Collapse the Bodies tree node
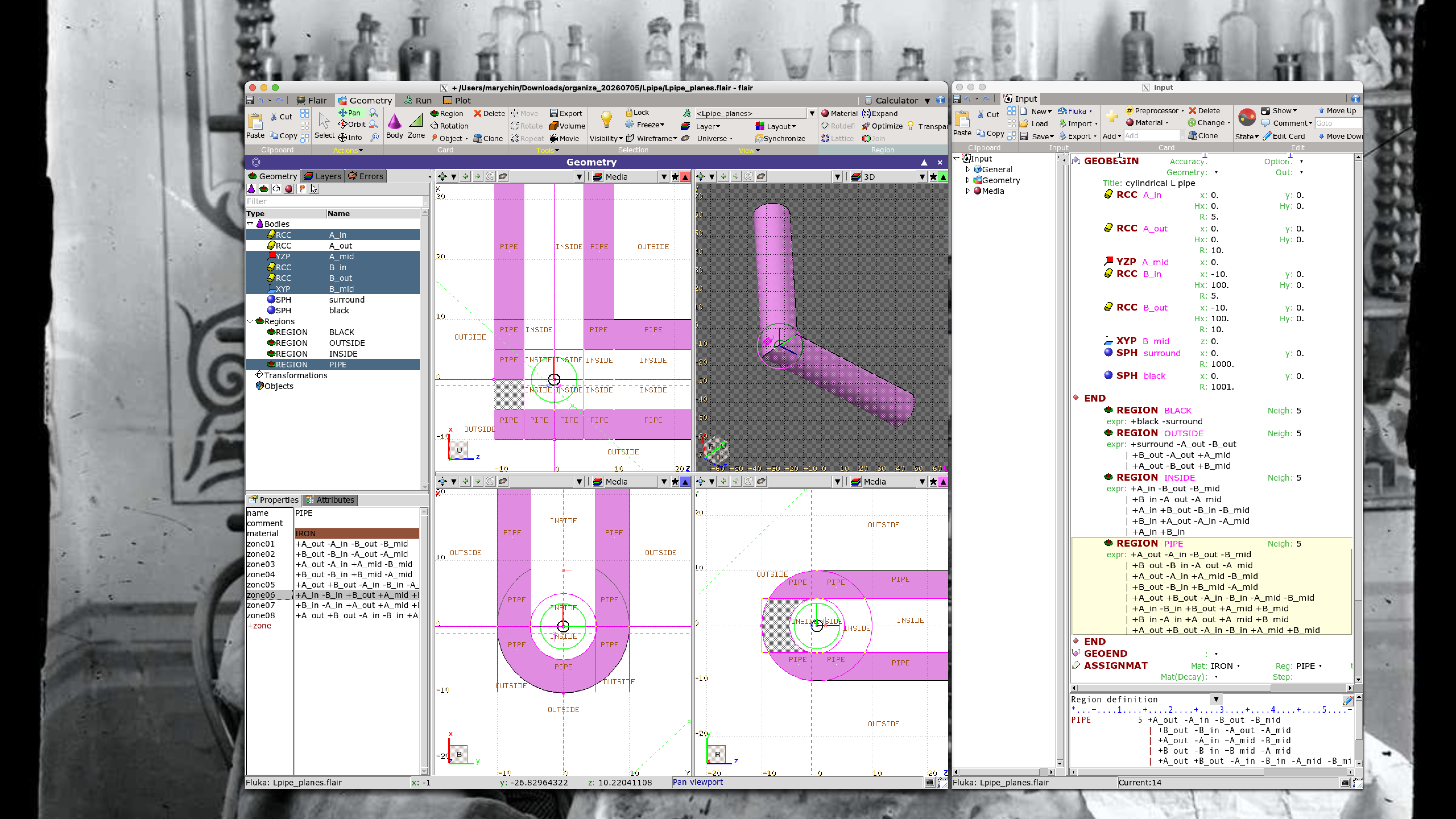1456x819 pixels. click(x=250, y=224)
